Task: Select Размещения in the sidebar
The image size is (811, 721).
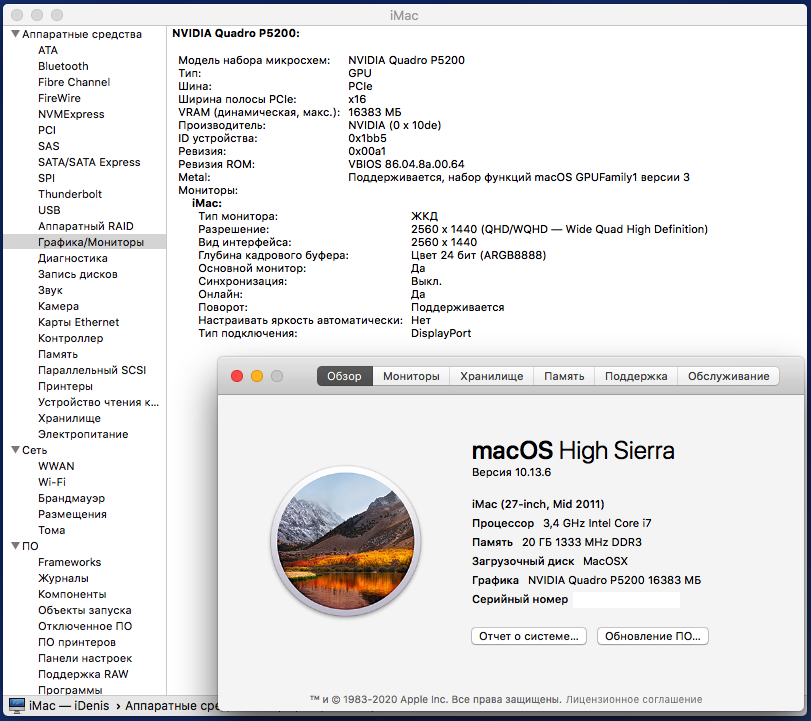Action: pyautogui.click(x=72, y=514)
